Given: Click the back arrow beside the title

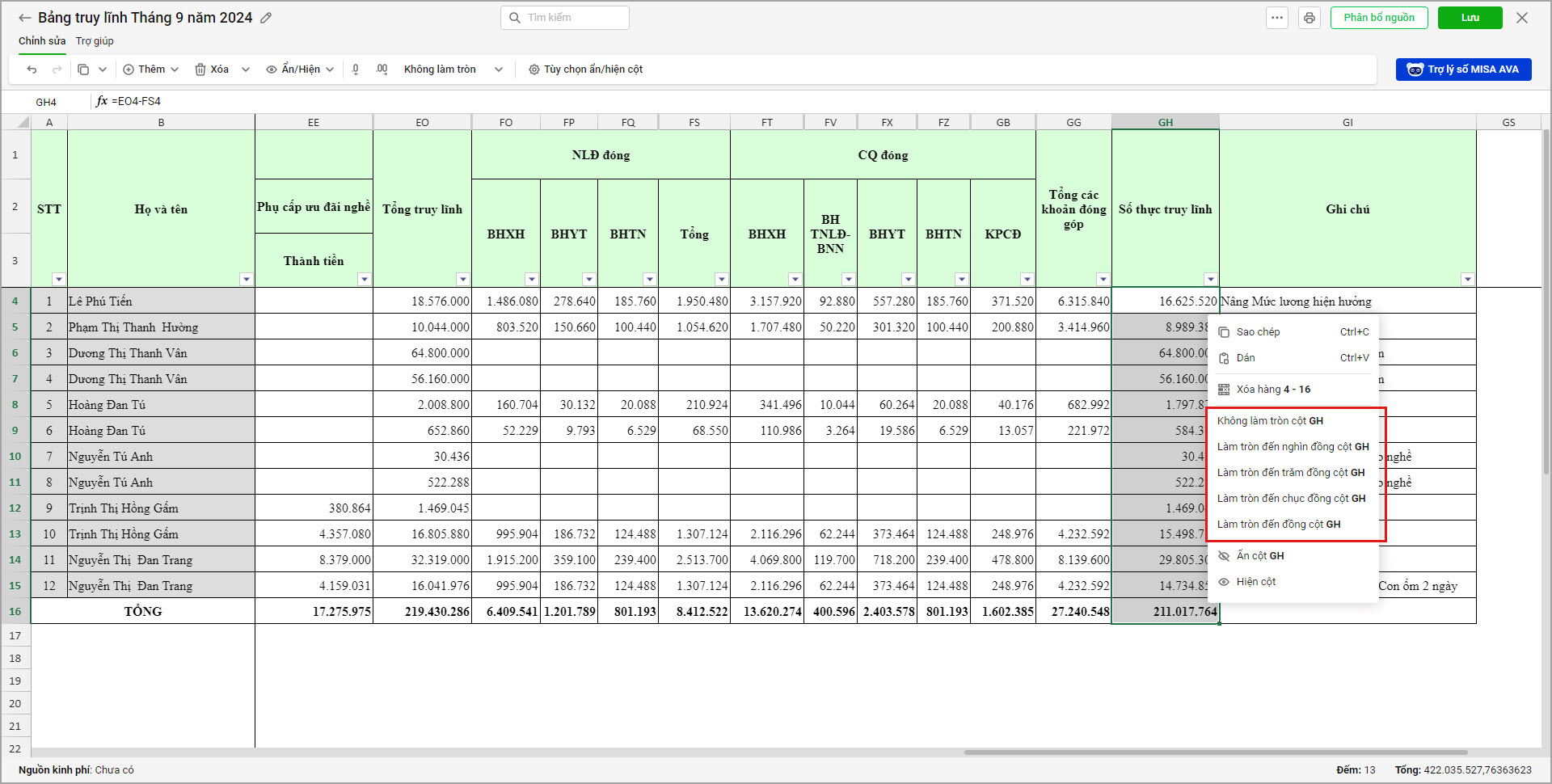Looking at the screenshot, I should tap(24, 18).
